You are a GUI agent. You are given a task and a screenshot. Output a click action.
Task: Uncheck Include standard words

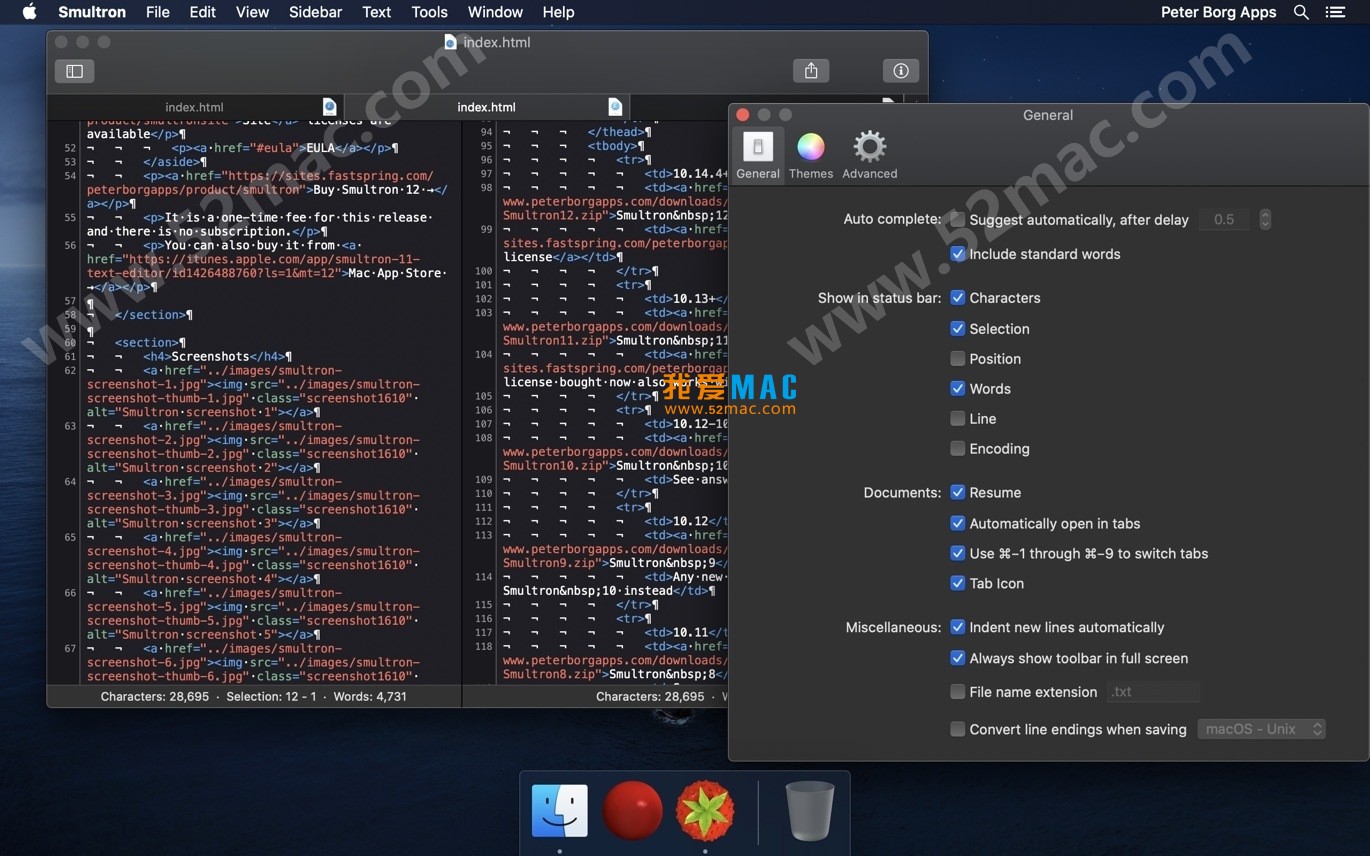957,254
